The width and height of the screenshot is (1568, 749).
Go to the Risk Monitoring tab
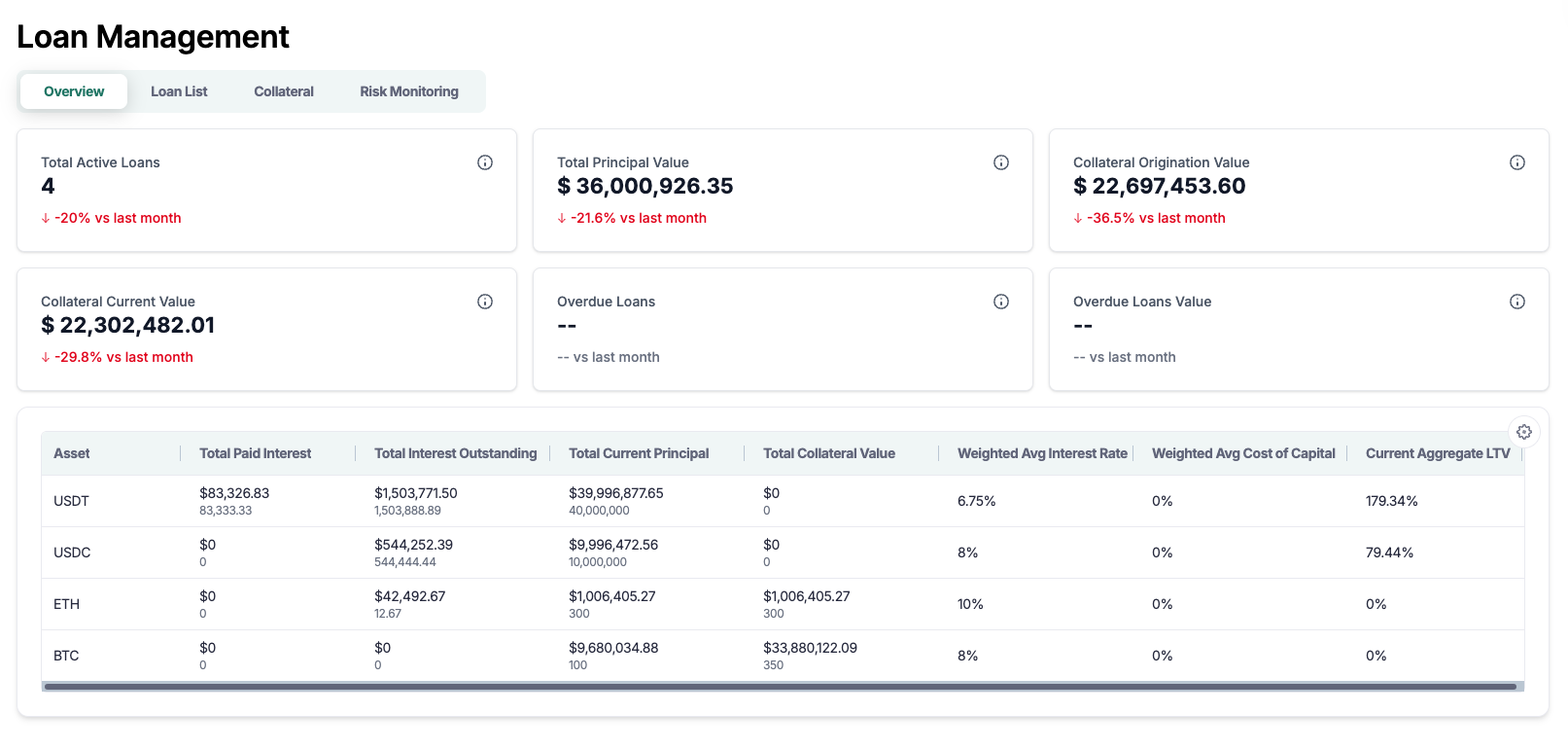[409, 91]
